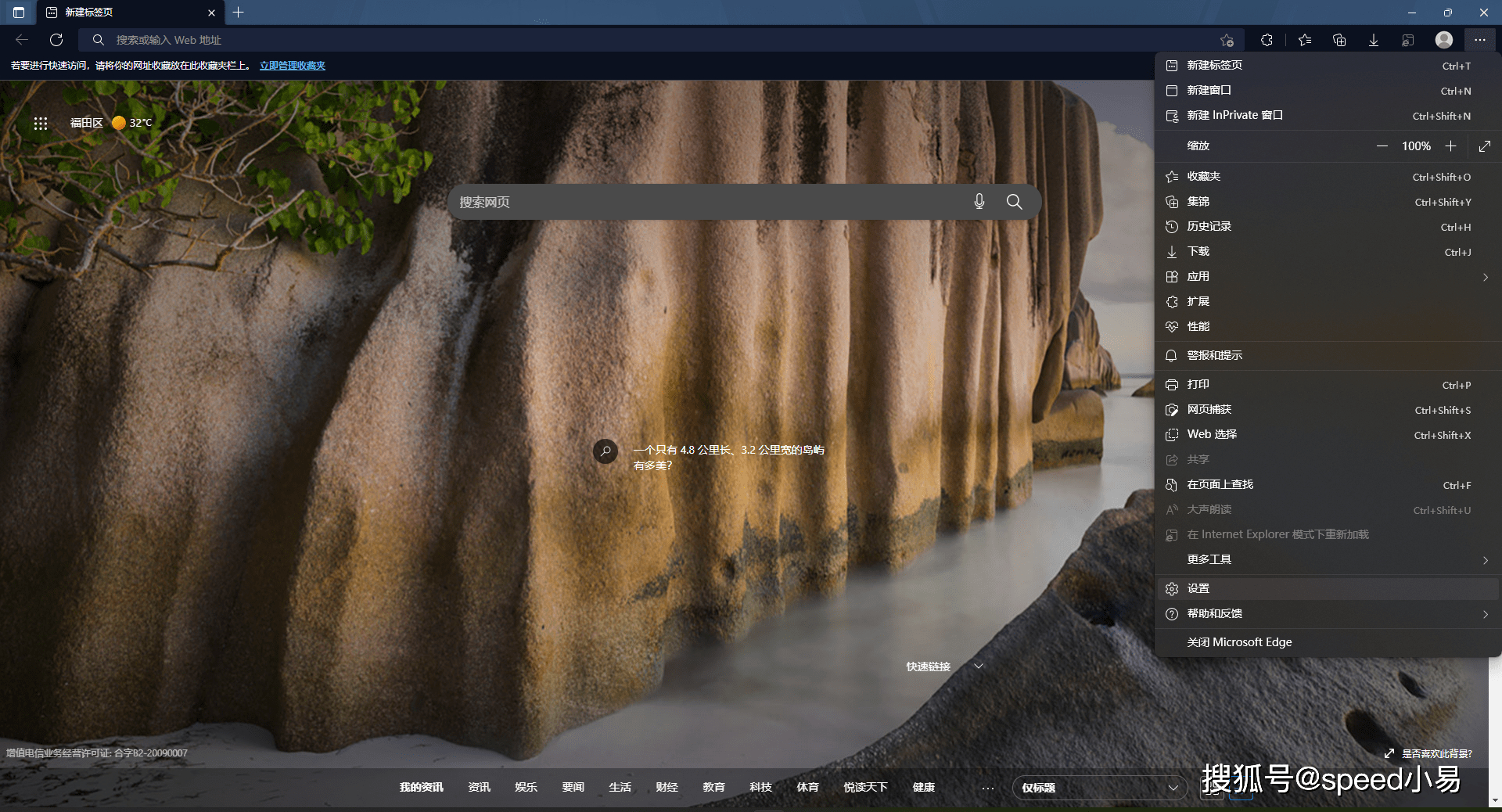This screenshot has width=1502, height=812.
Task: Click the microphone voice search icon
Action: point(979,202)
